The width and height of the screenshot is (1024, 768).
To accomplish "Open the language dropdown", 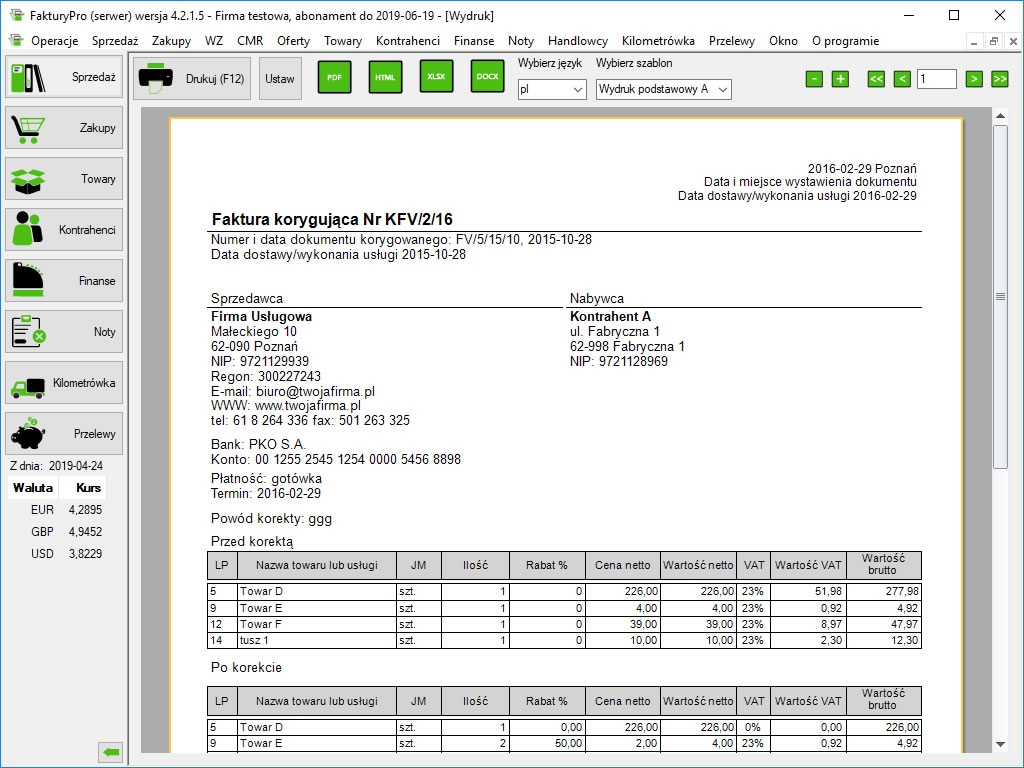I will tap(552, 90).
